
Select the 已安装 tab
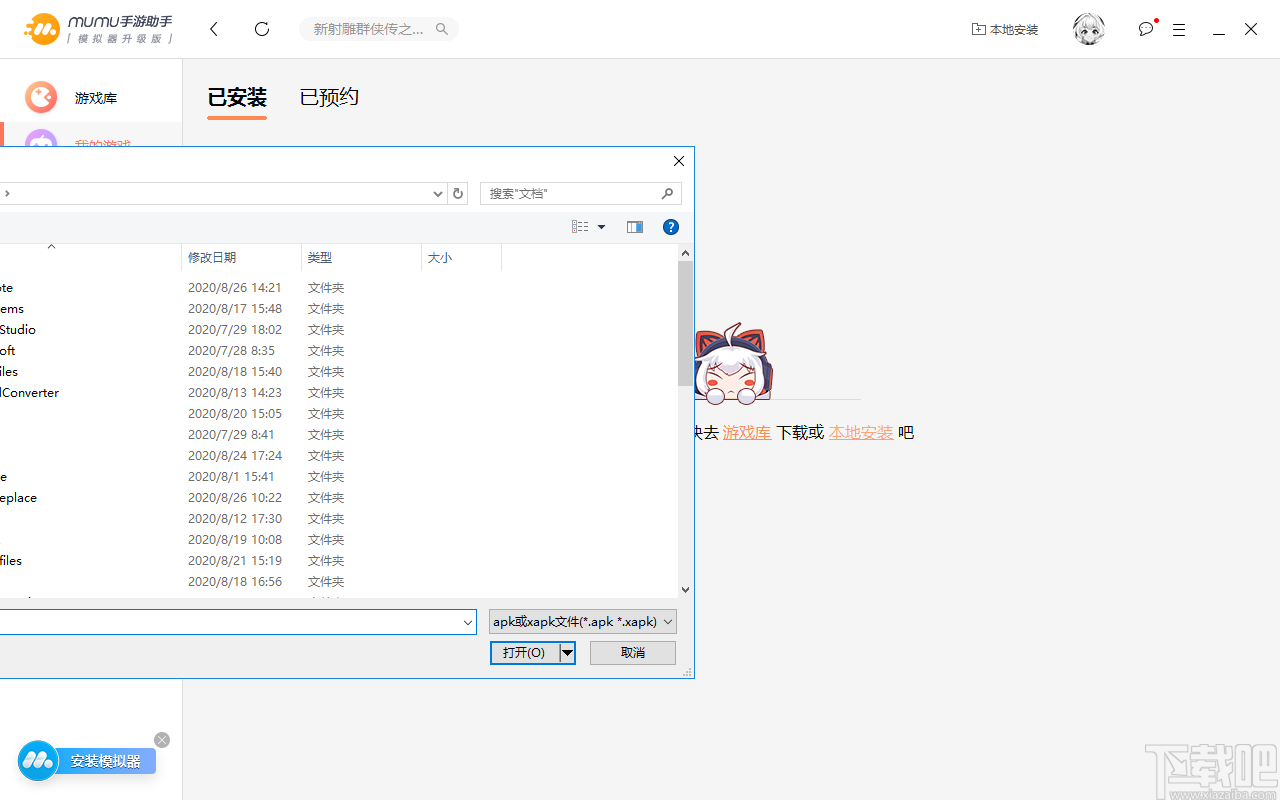coord(236,97)
